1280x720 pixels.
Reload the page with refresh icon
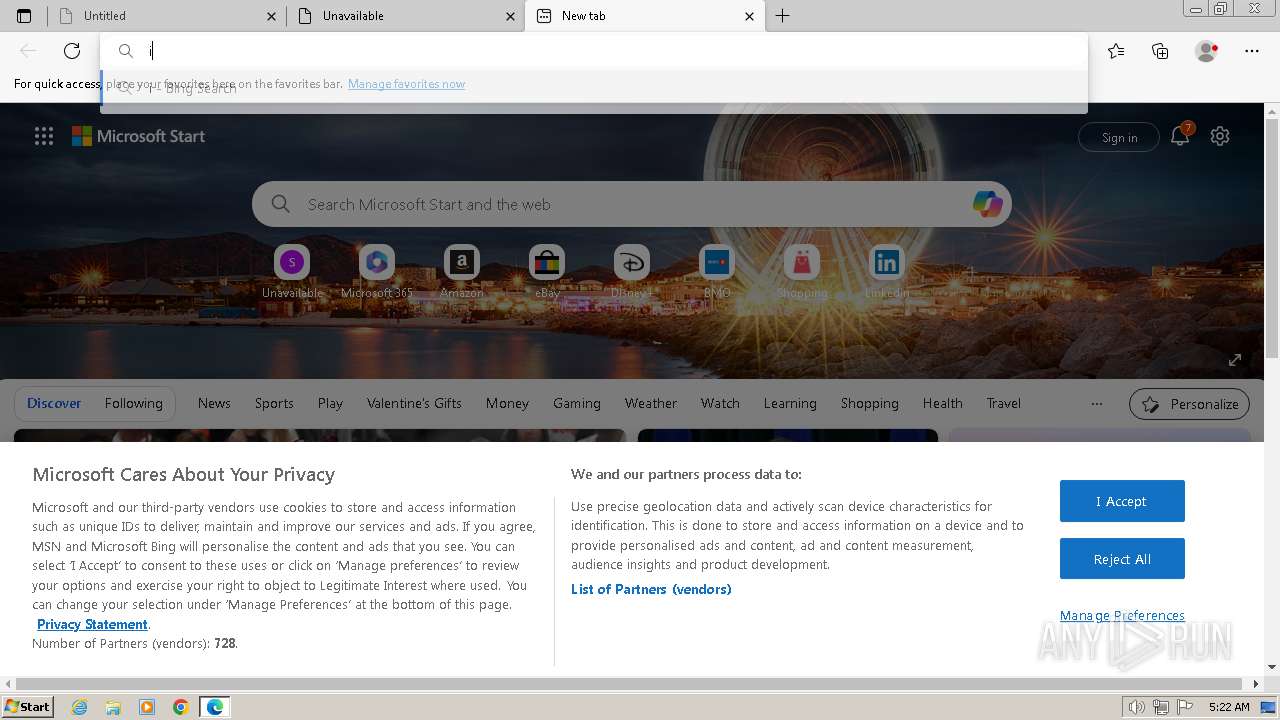pos(72,51)
